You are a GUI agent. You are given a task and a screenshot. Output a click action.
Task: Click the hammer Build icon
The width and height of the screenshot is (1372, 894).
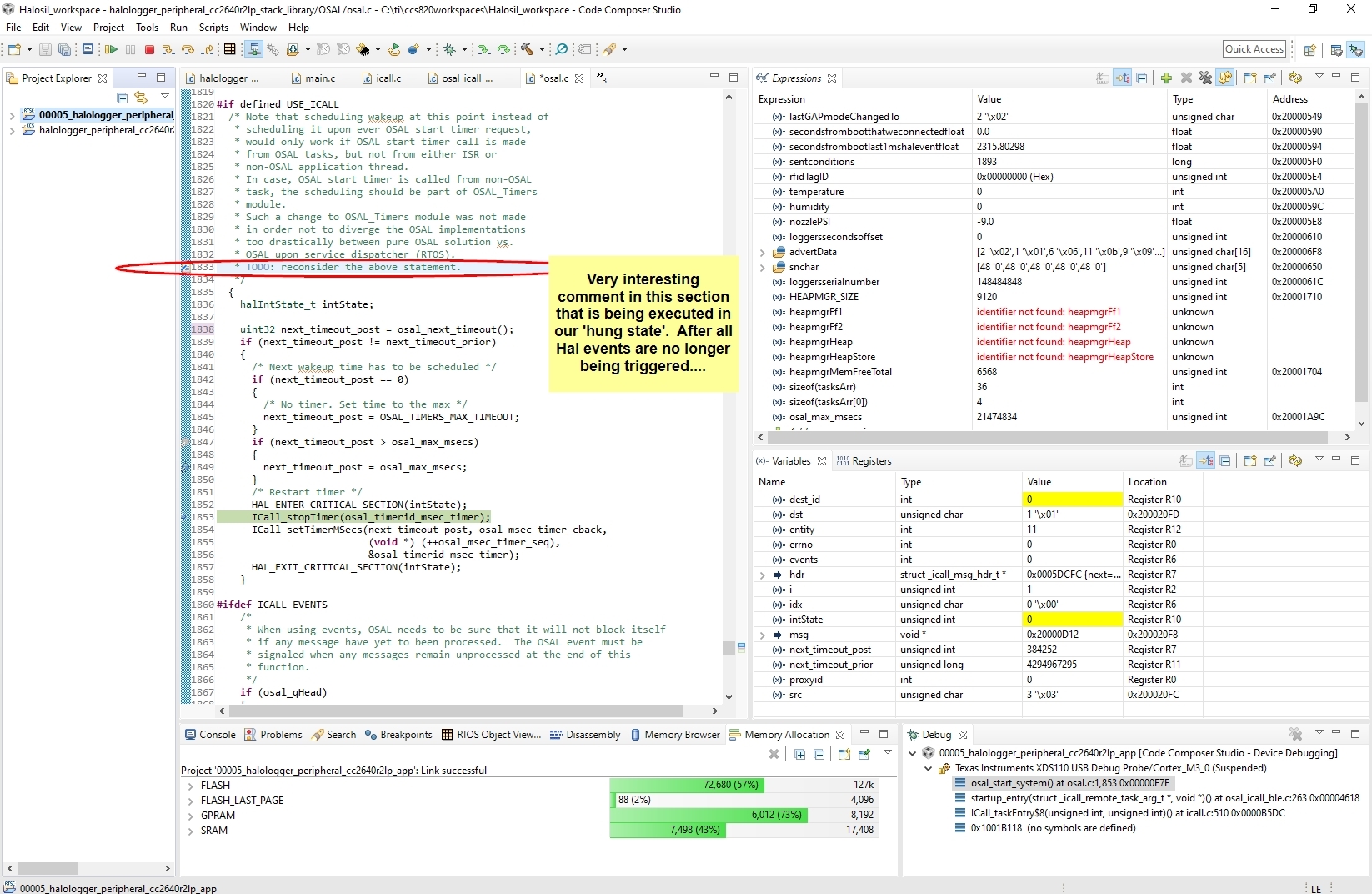click(527, 50)
